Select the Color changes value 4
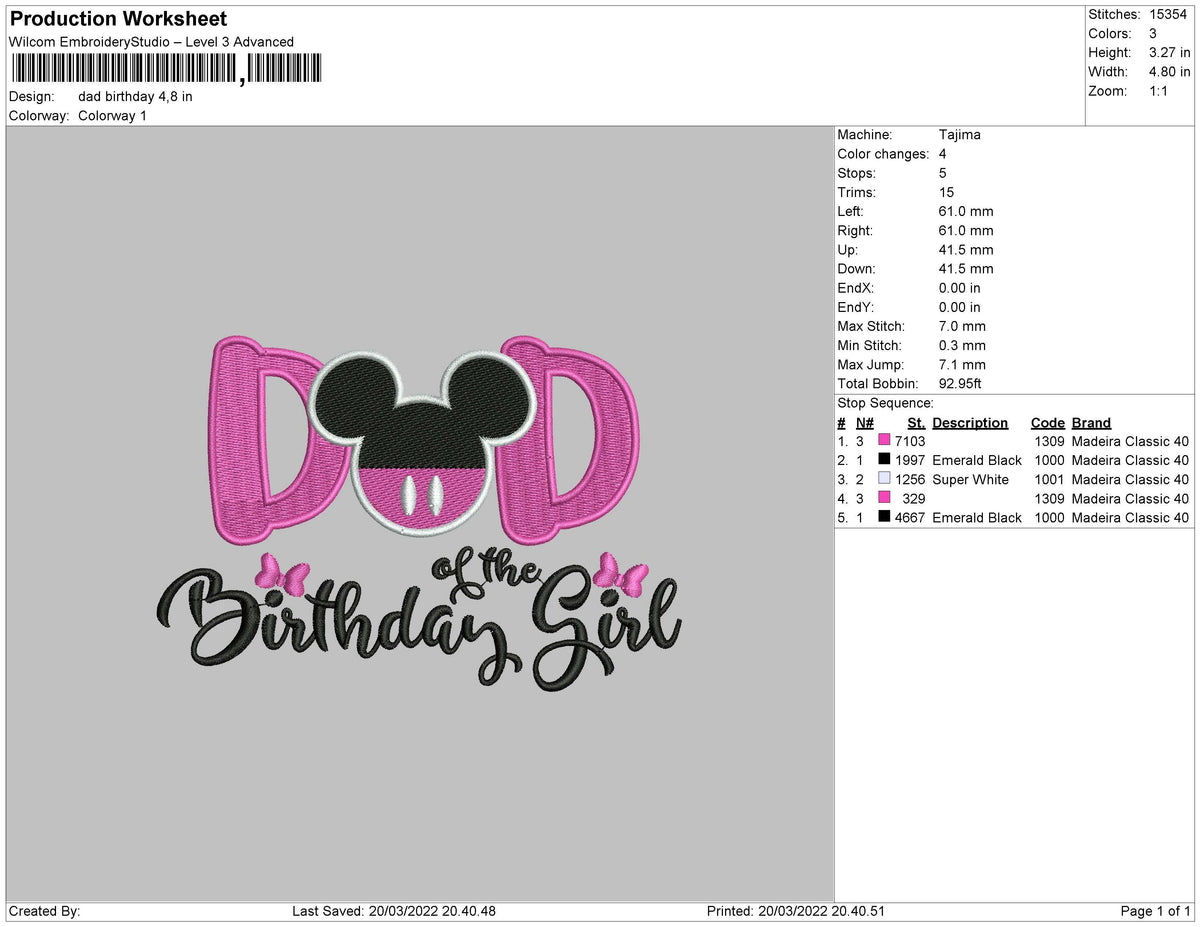Viewport: 1200px width, 927px height. (x=943, y=154)
